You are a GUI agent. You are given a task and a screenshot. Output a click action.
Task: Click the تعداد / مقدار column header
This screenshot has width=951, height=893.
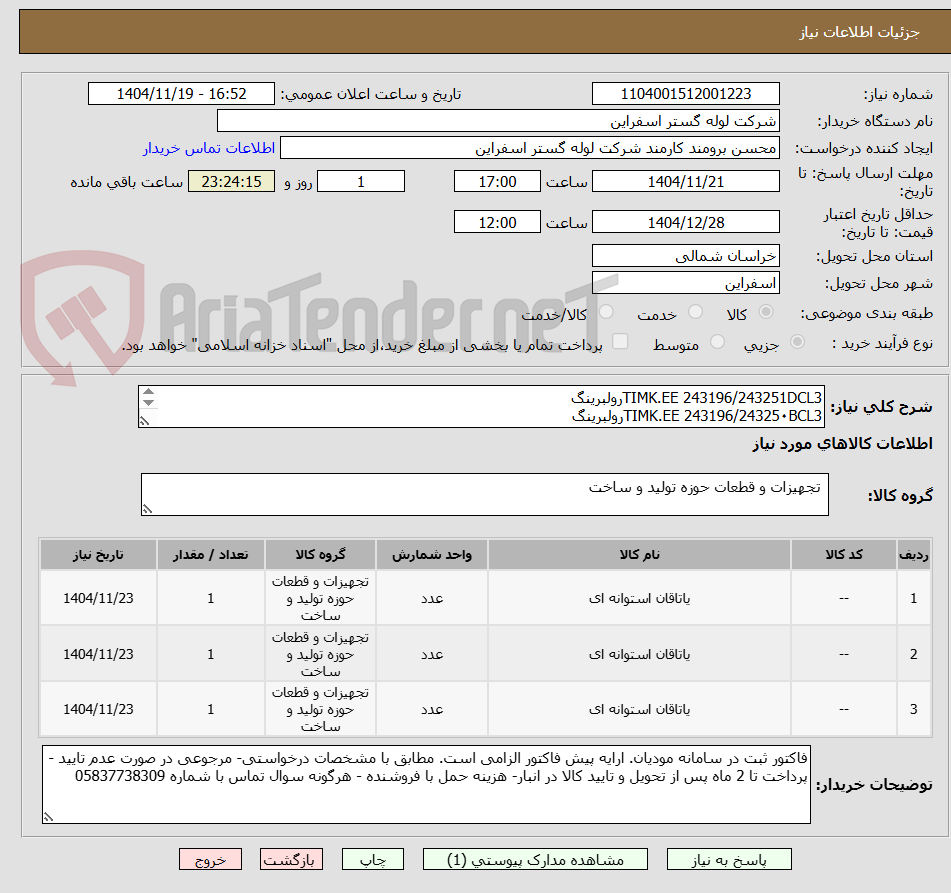[x=210, y=554]
